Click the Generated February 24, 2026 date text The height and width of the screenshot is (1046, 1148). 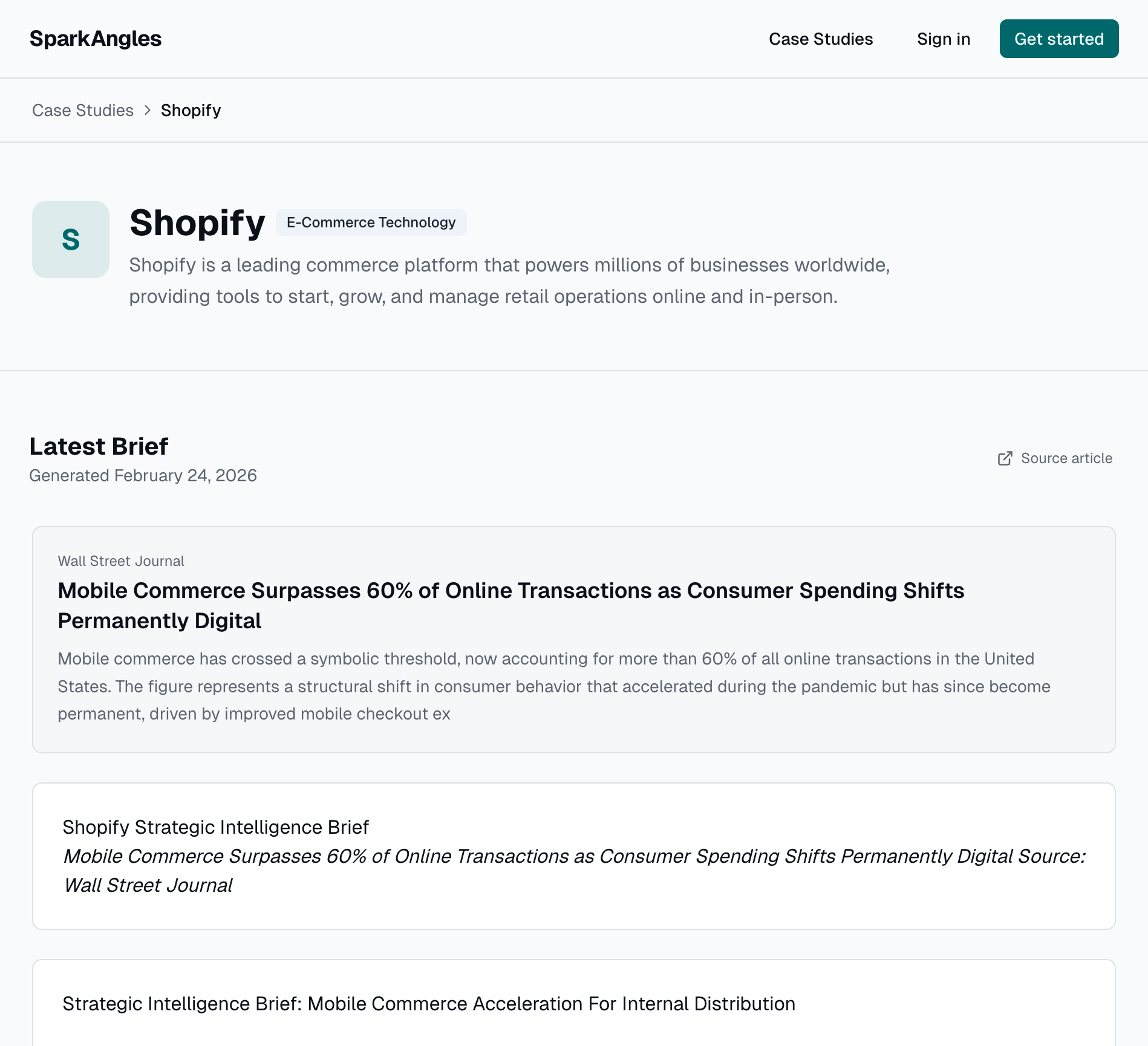point(143,475)
